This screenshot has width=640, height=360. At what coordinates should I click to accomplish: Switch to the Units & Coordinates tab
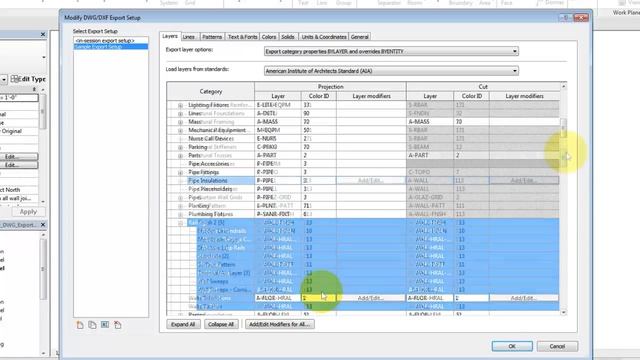point(324,37)
